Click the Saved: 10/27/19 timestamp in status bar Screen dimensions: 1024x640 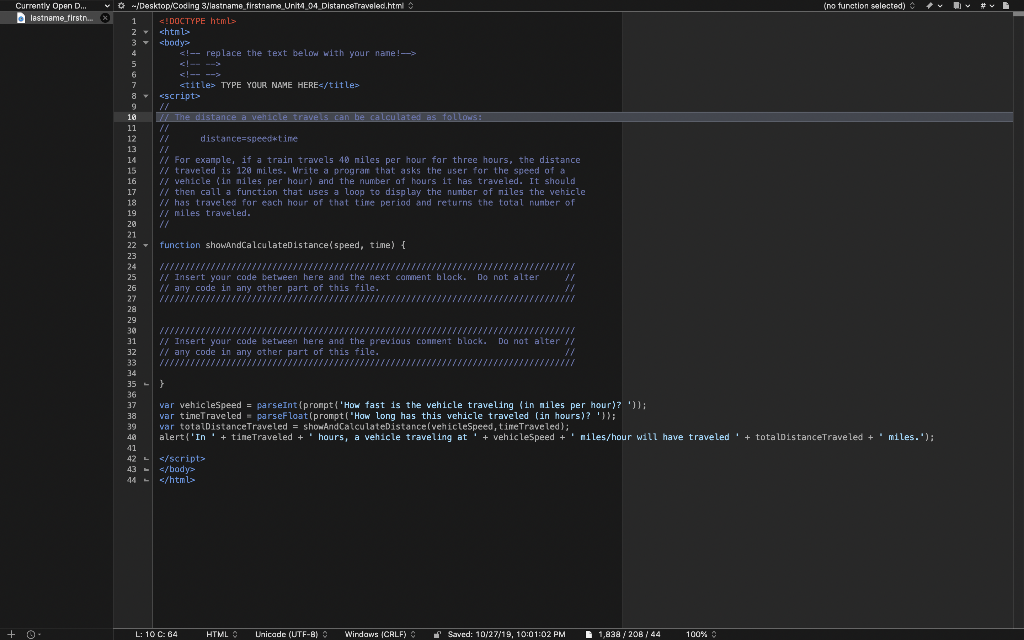coord(506,634)
